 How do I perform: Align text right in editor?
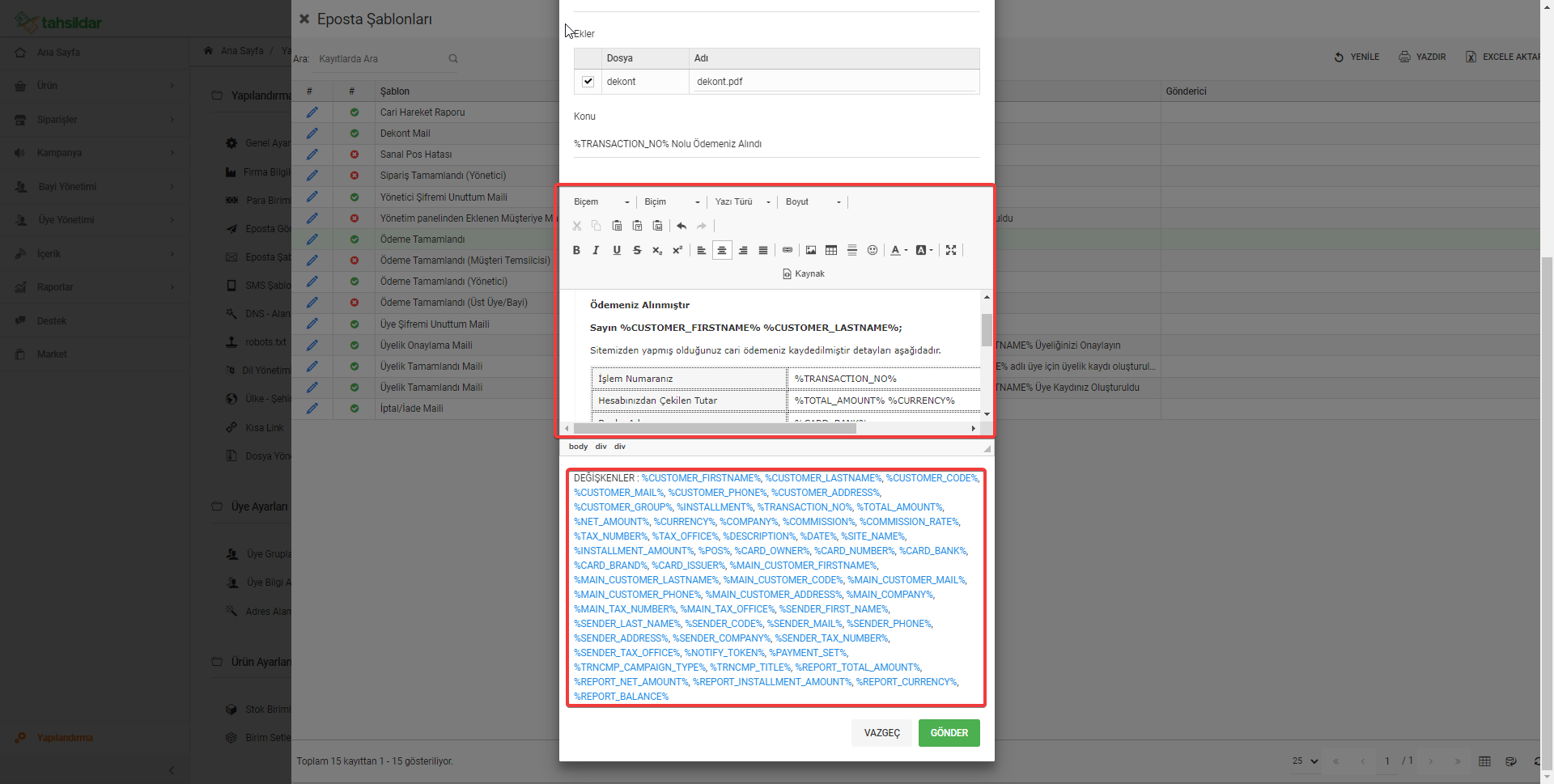click(743, 250)
